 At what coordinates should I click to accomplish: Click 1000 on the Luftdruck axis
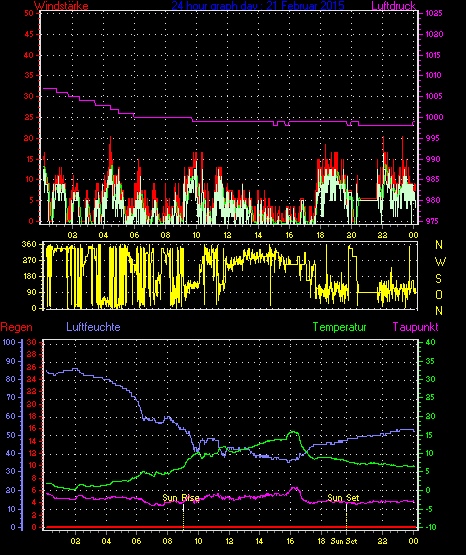tap(434, 117)
